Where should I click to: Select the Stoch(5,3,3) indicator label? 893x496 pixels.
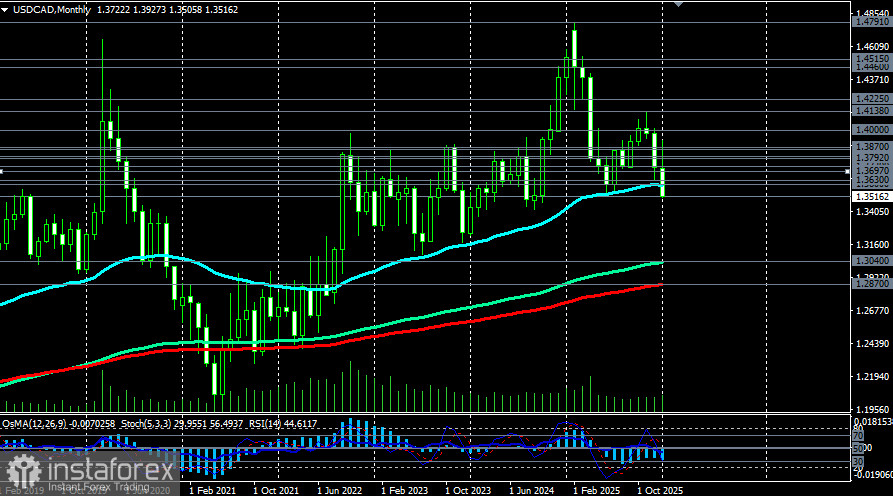(144, 425)
